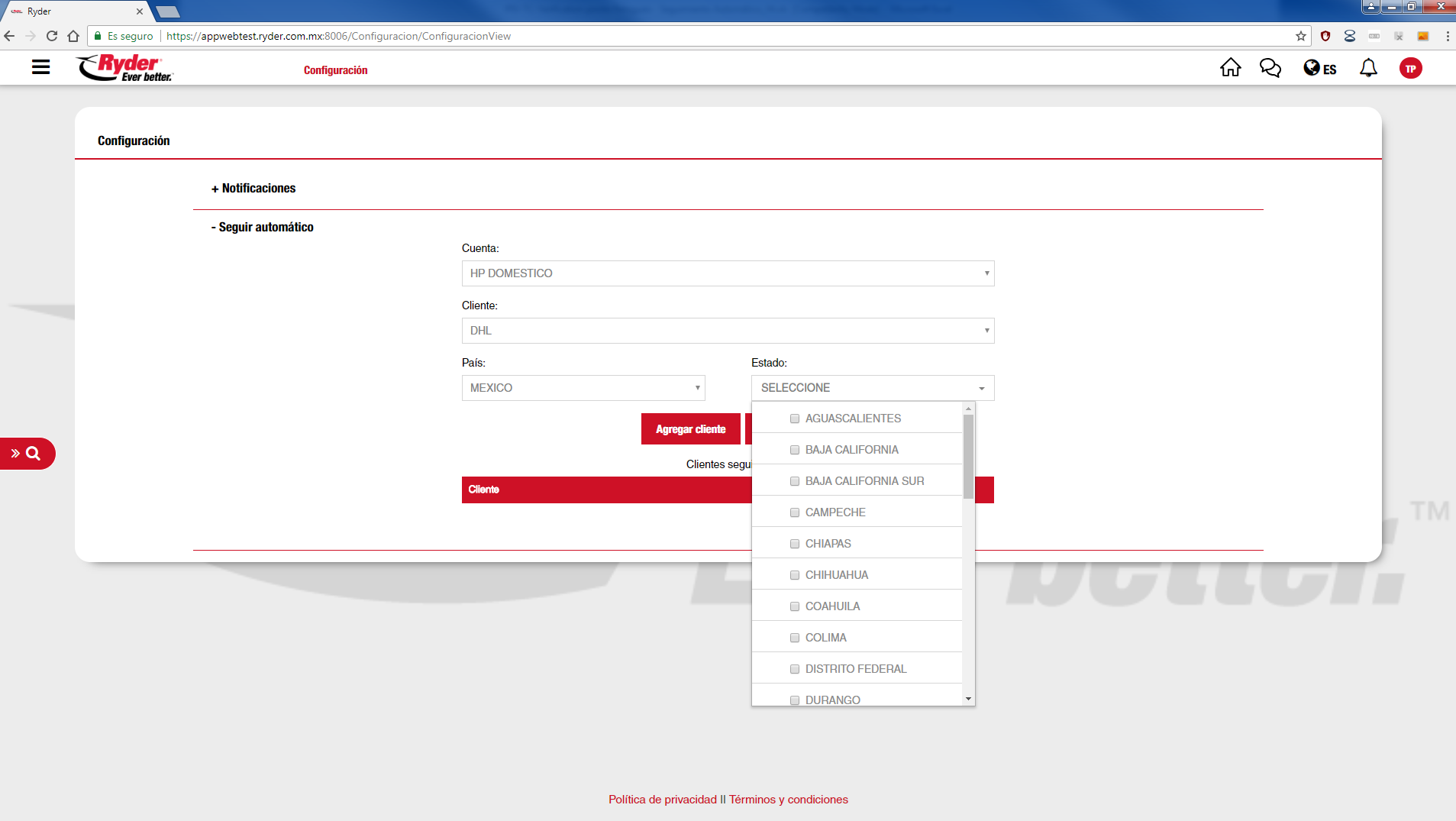This screenshot has width=1456, height=821.
Task: Click the home icon in header
Action: coord(1230,68)
